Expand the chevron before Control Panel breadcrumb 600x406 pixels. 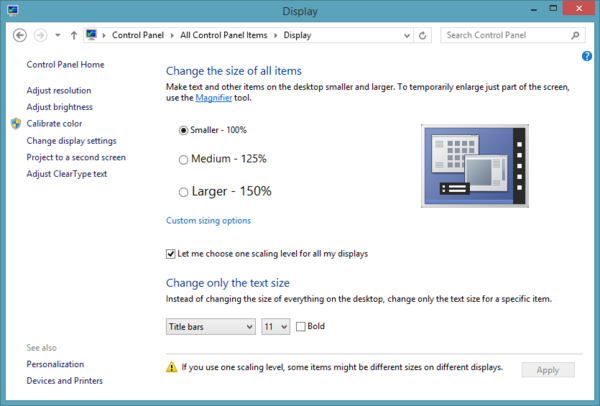[104, 35]
